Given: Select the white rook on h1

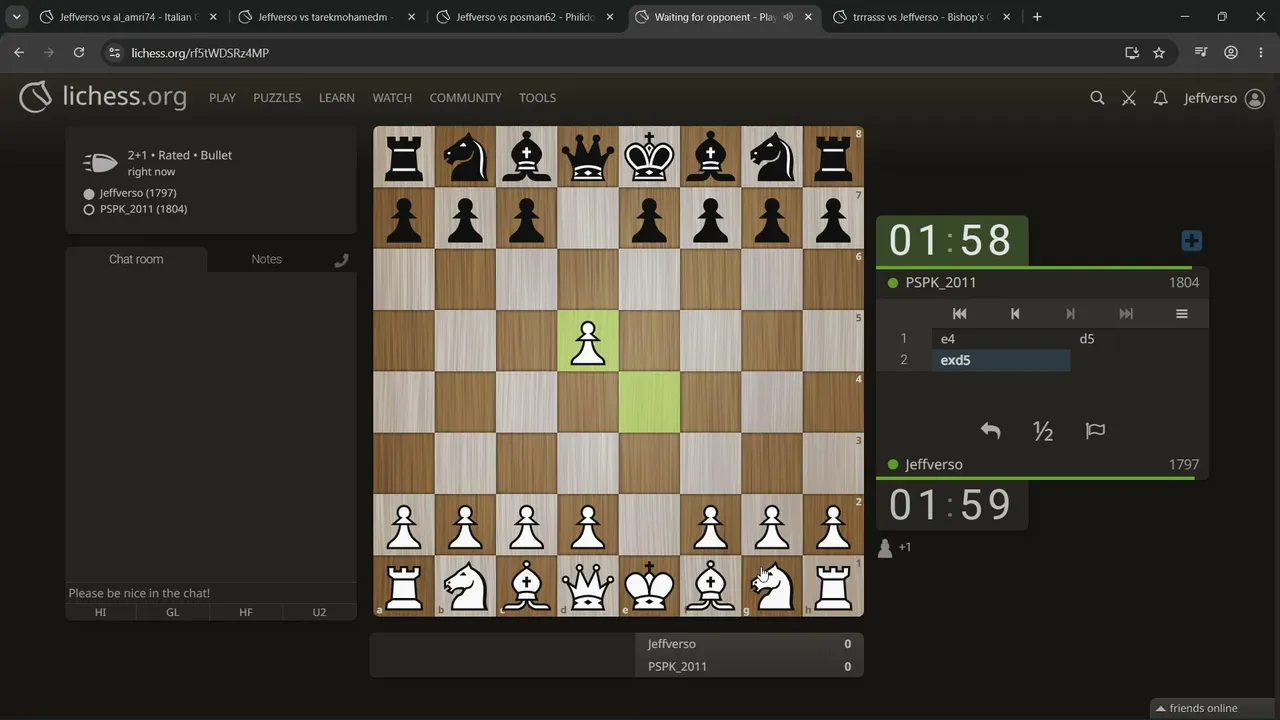Looking at the screenshot, I should [x=833, y=586].
